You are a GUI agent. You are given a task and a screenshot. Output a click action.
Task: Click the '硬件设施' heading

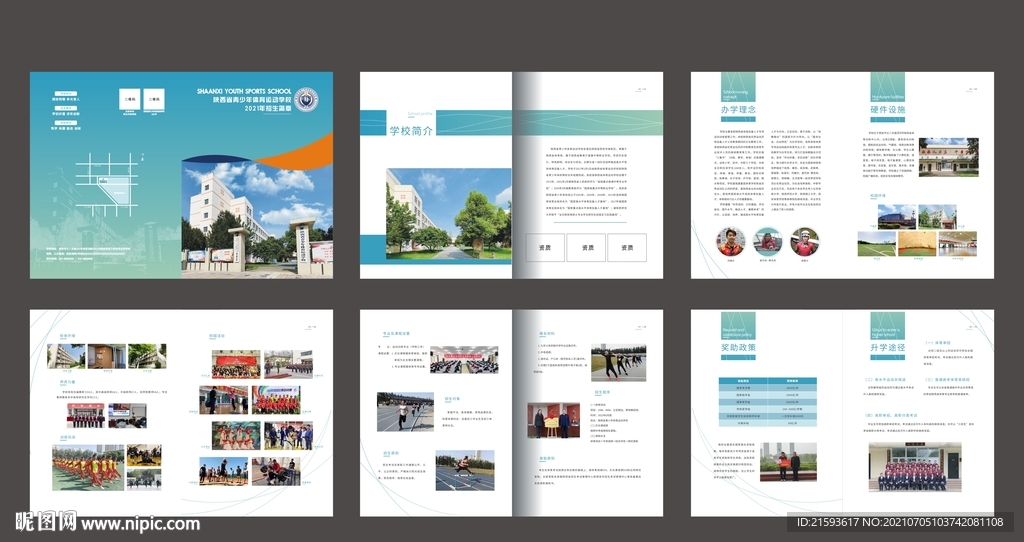point(888,110)
